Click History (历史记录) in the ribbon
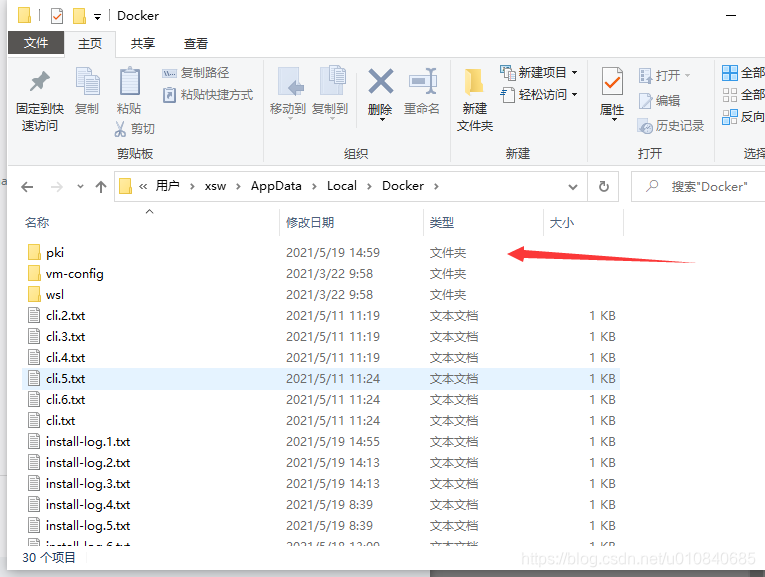 pyautogui.click(x=671, y=126)
